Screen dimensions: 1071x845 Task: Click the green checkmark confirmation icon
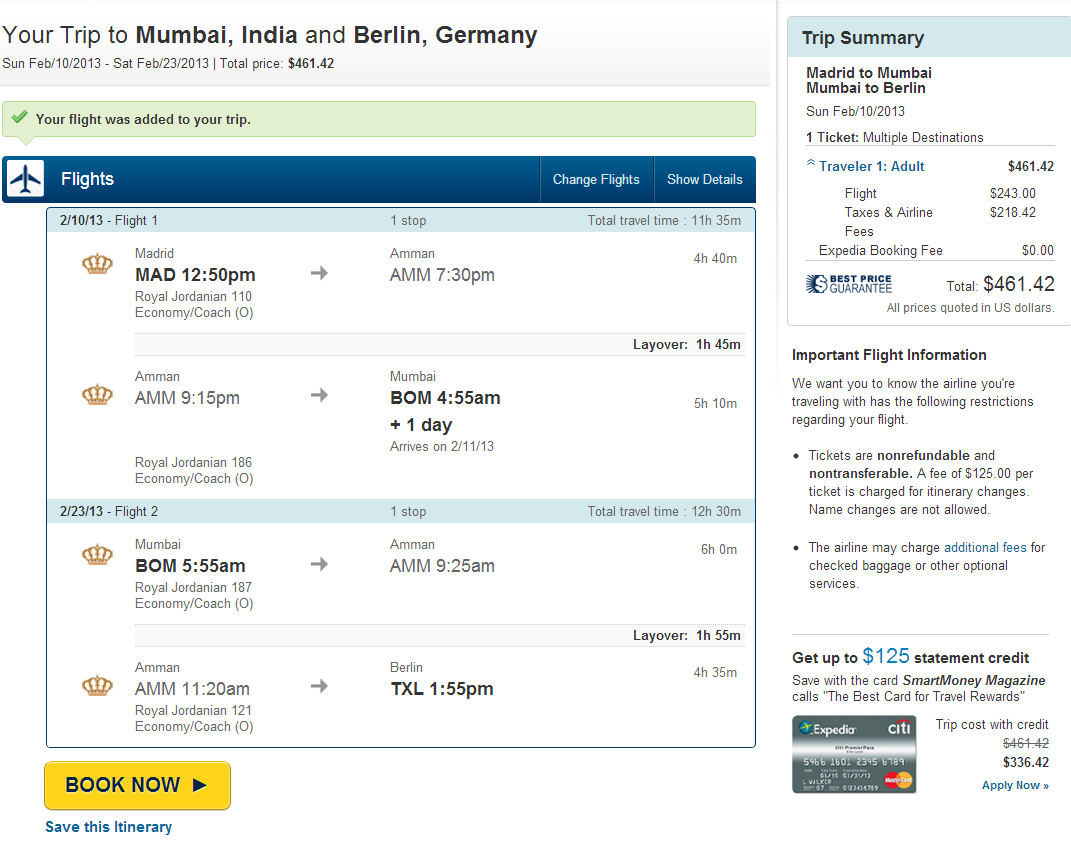click(x=20, y=117)
